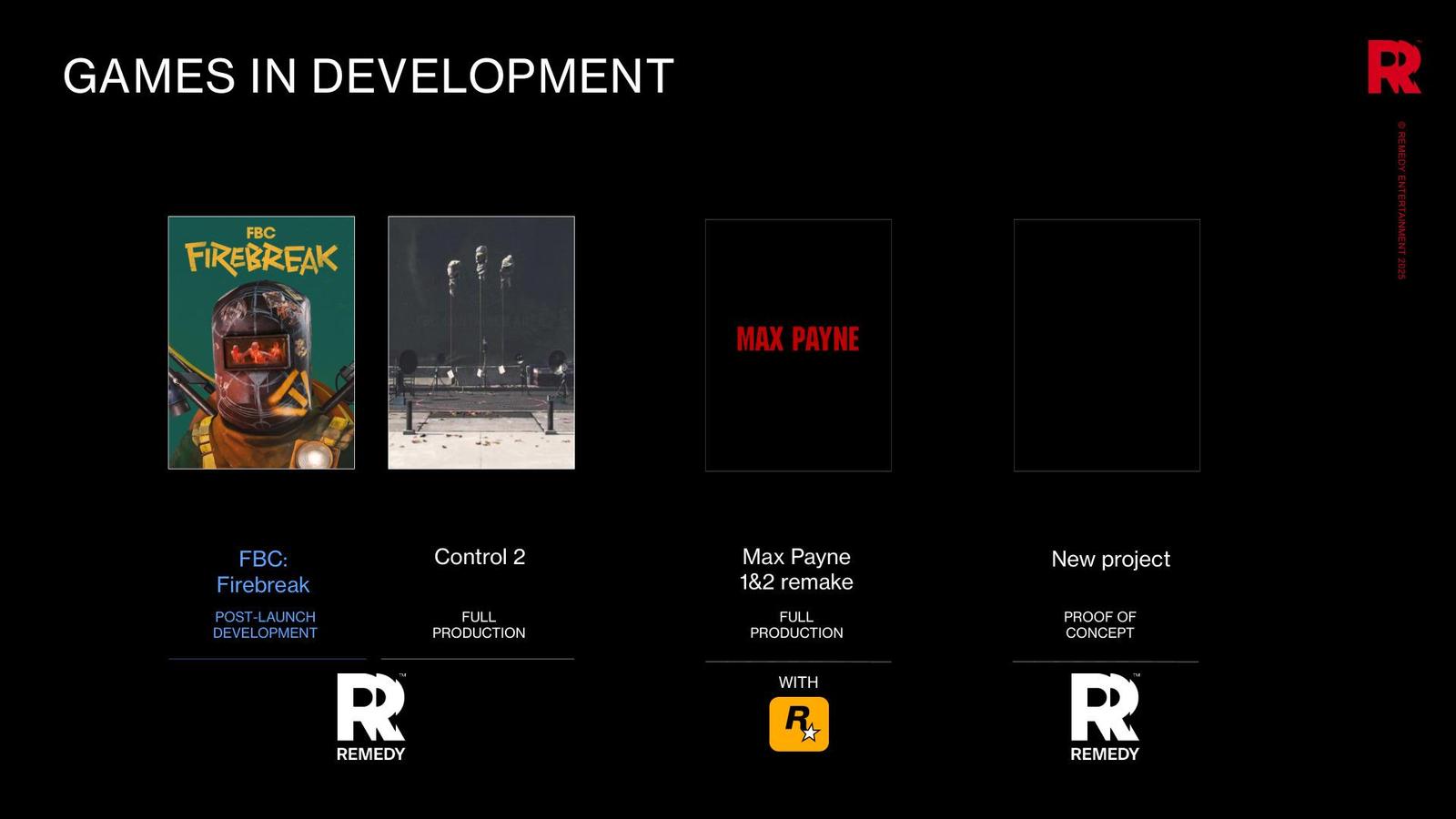
Task: Select the Control 2 cover image
Action: [481, 343]
